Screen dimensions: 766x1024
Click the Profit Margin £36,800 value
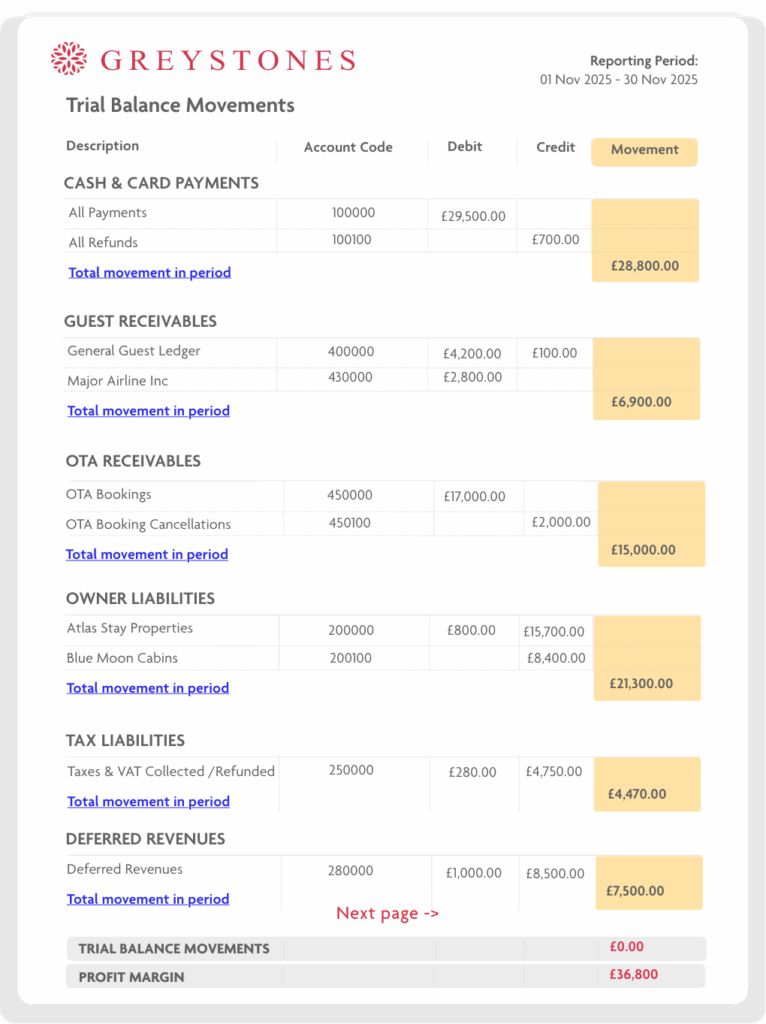pyautogui.click(x=633, y=975)
